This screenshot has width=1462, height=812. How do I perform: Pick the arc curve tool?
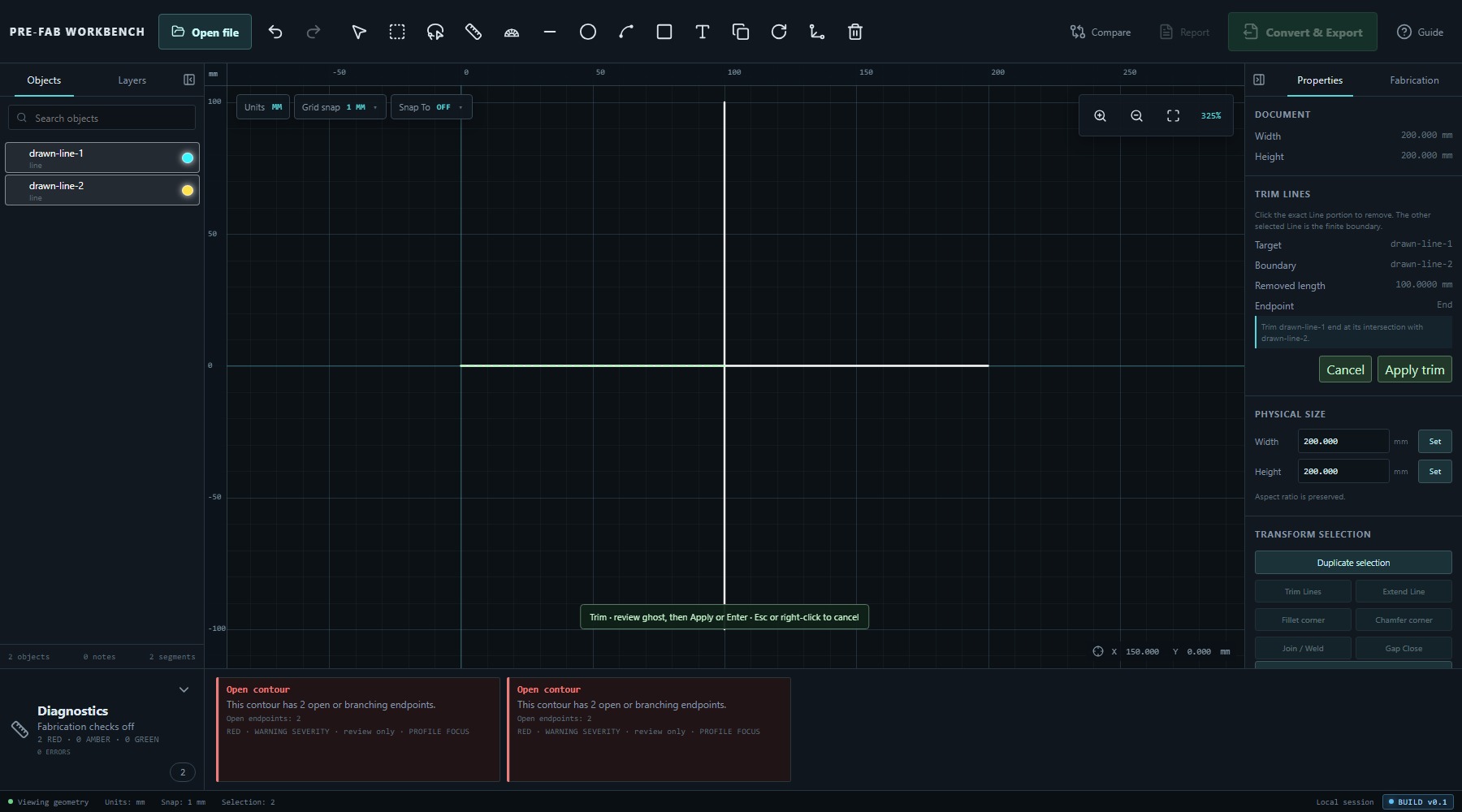coord(626,32)
